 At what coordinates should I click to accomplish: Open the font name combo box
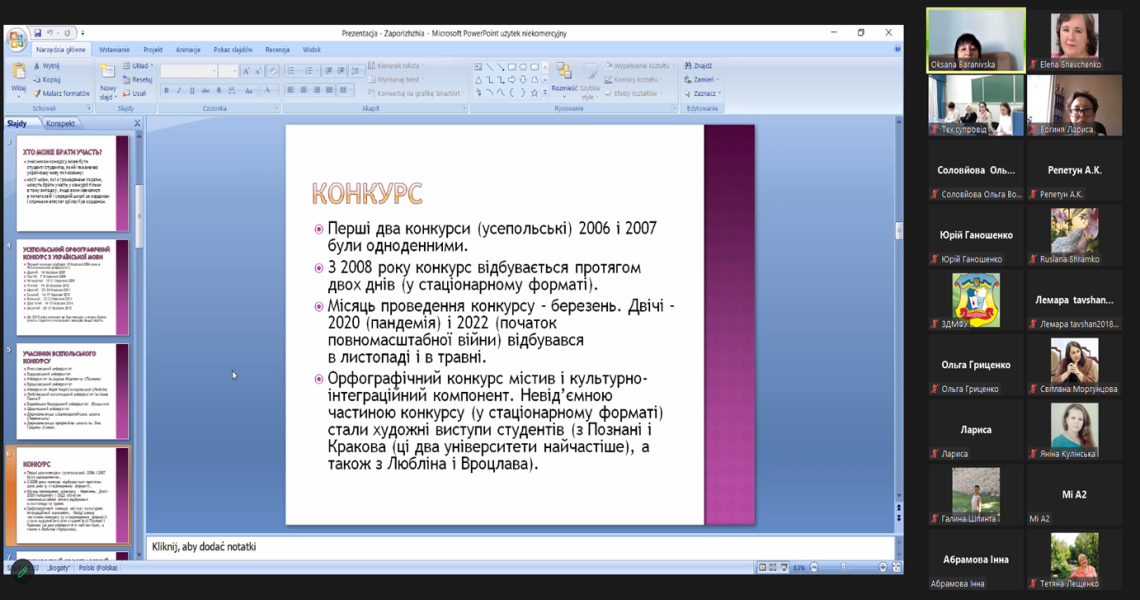(189, 71)
